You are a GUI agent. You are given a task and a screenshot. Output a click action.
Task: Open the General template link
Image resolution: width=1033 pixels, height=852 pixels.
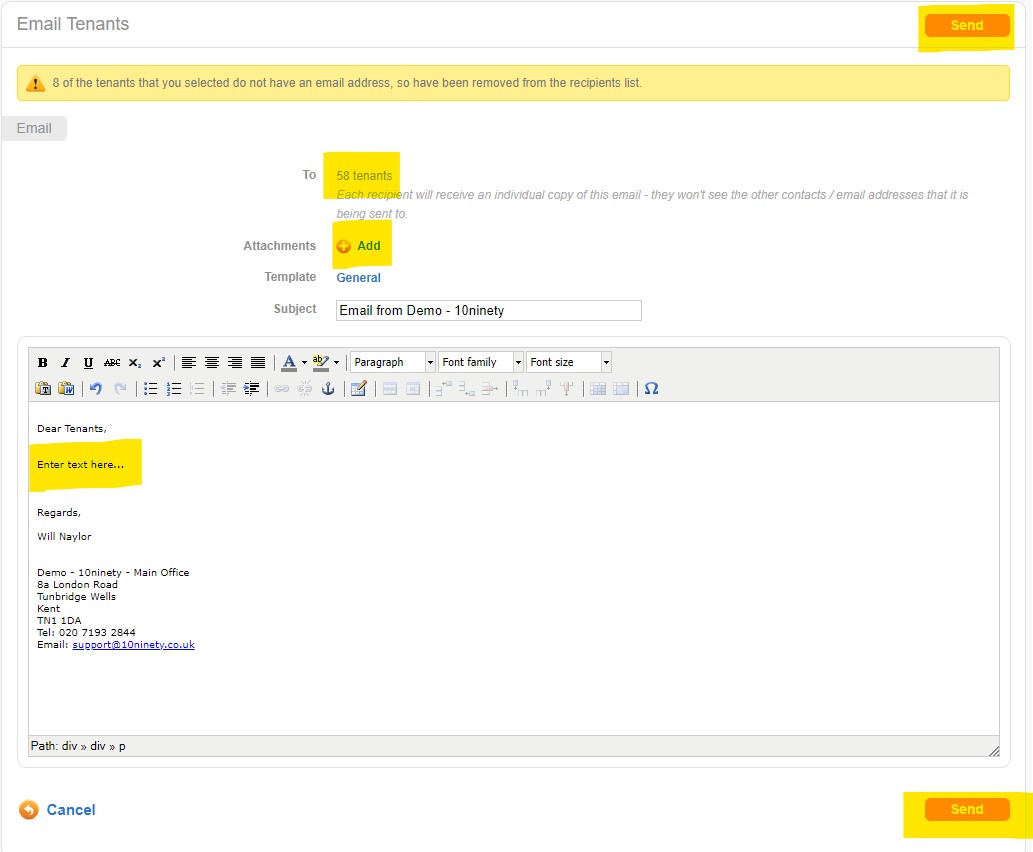(x=358, y=277)
